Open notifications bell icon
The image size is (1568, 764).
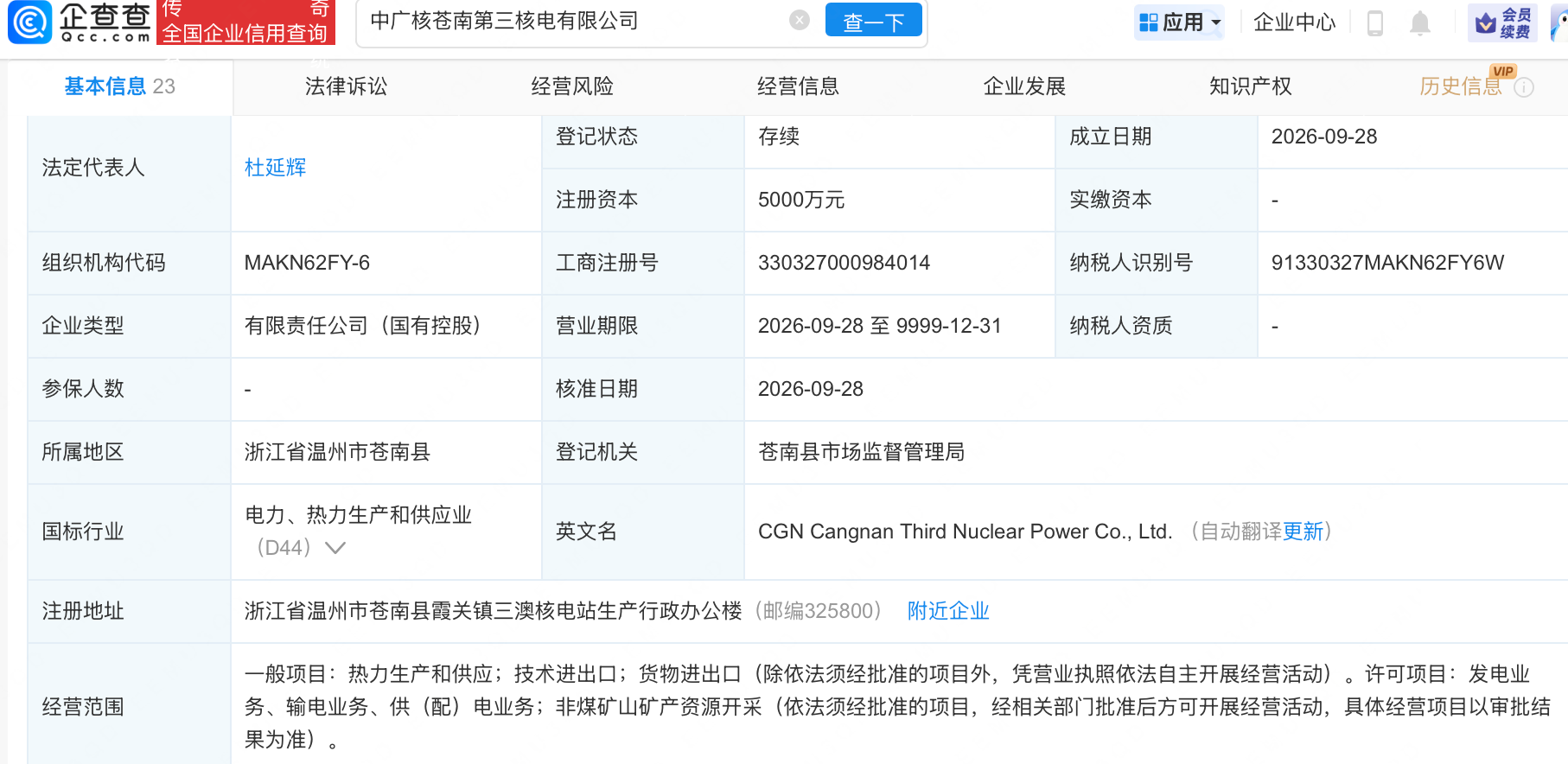tap(1419, 22)
